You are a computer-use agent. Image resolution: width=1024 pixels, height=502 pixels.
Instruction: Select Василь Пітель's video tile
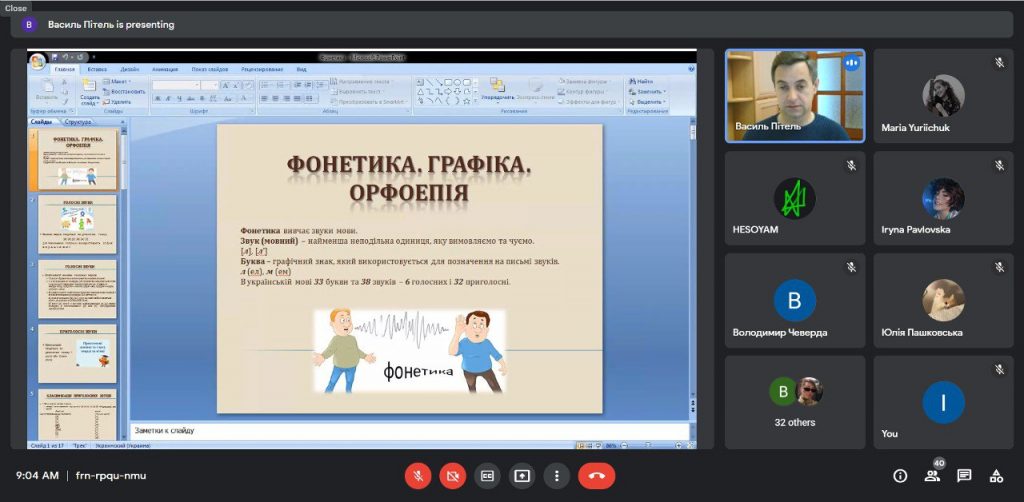(x=794, y=96)
